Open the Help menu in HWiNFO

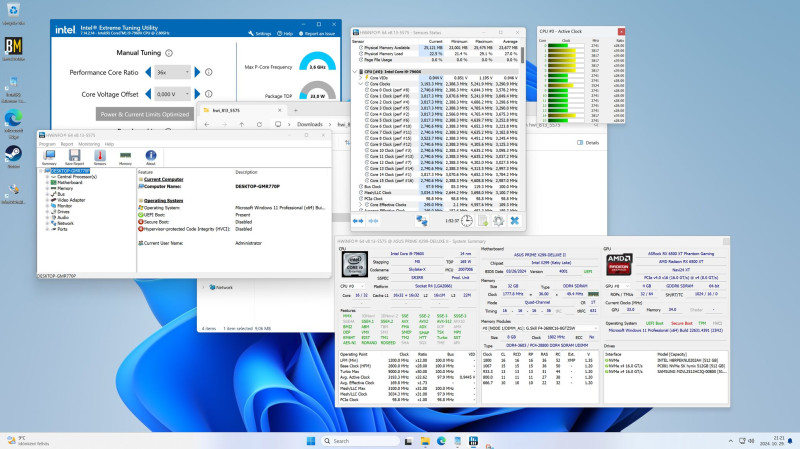point(109,144)
